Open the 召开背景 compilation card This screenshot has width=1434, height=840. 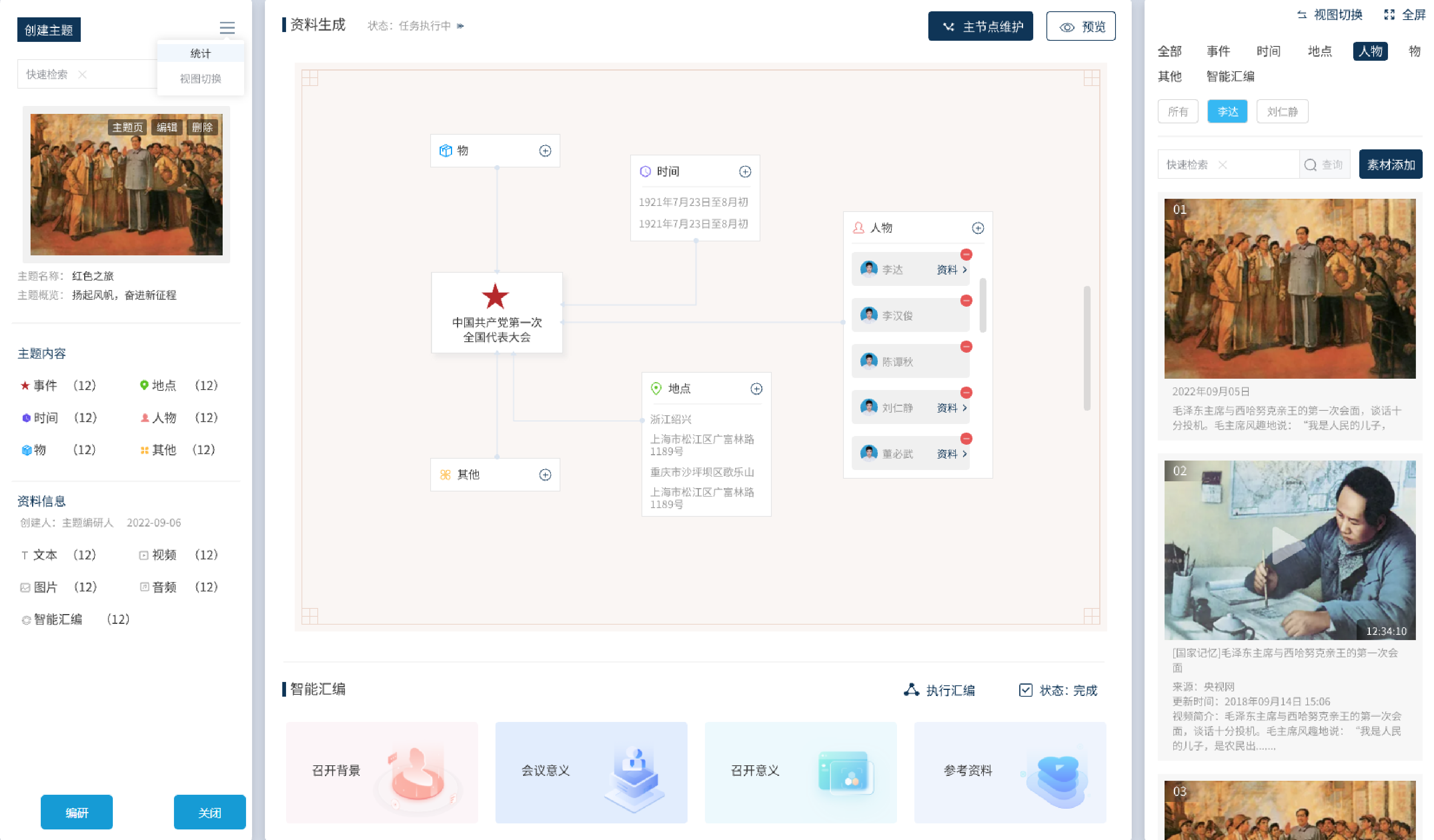(x=382, y=772)
